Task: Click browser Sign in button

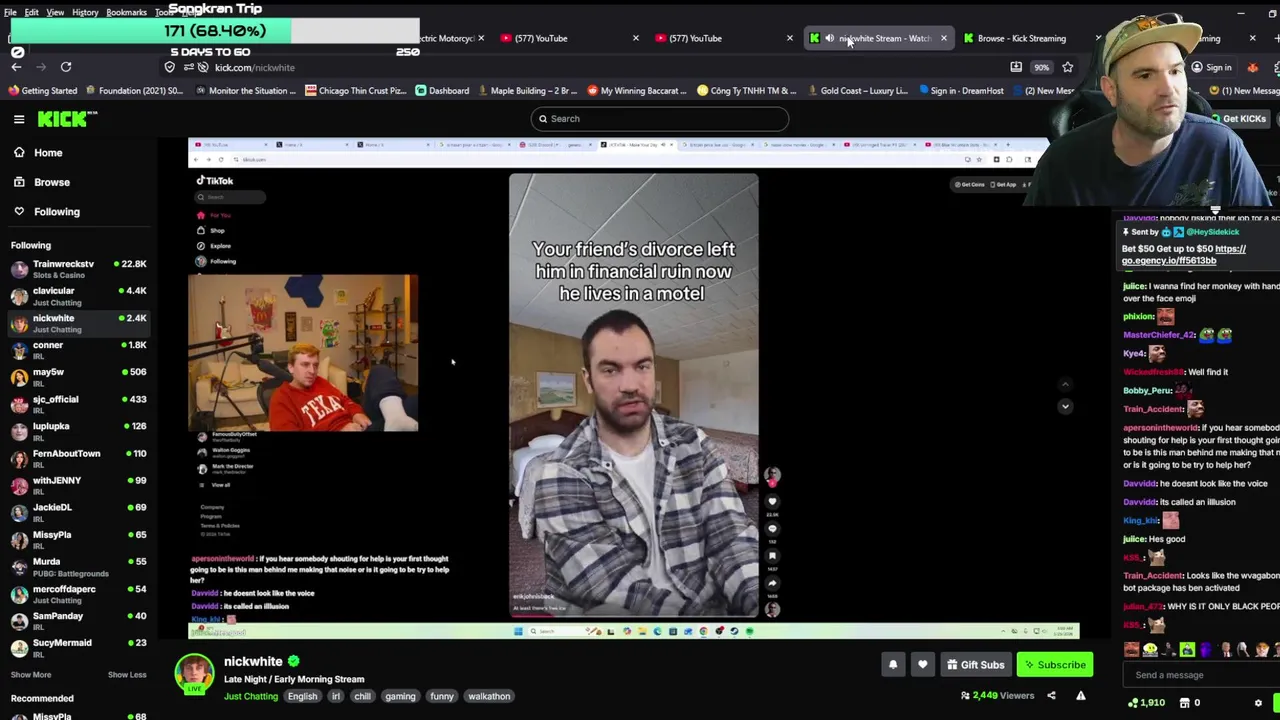Action: [x=1211, y=67]
